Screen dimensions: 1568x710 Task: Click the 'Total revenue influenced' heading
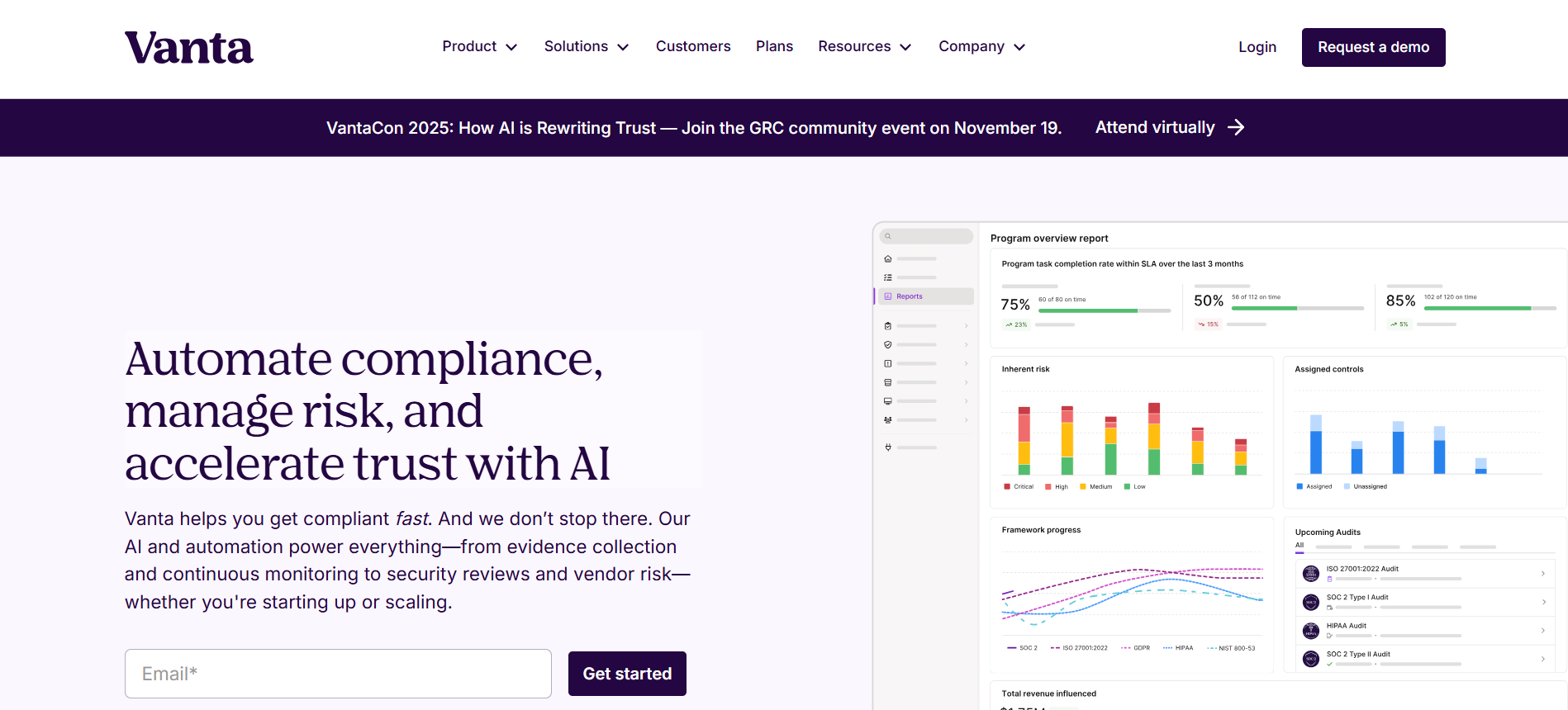1049,693
